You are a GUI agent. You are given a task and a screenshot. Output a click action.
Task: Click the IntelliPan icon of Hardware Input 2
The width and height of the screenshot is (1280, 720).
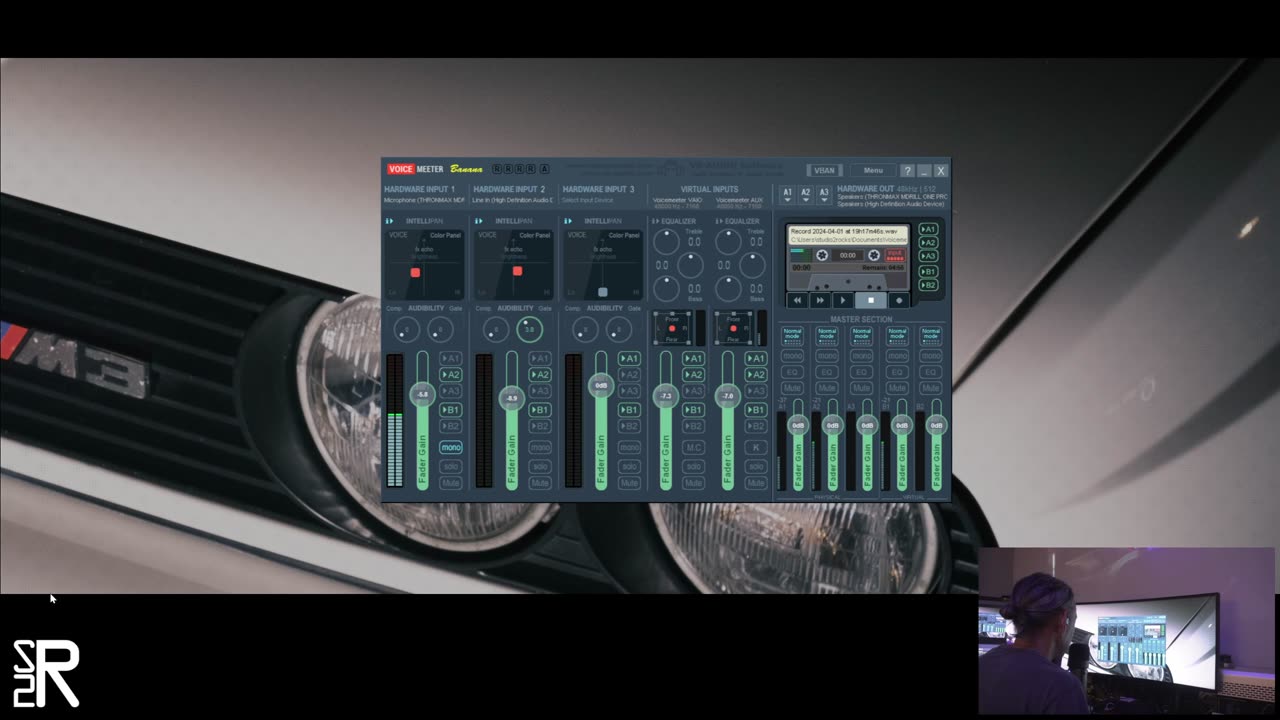(x=479, y=221)
